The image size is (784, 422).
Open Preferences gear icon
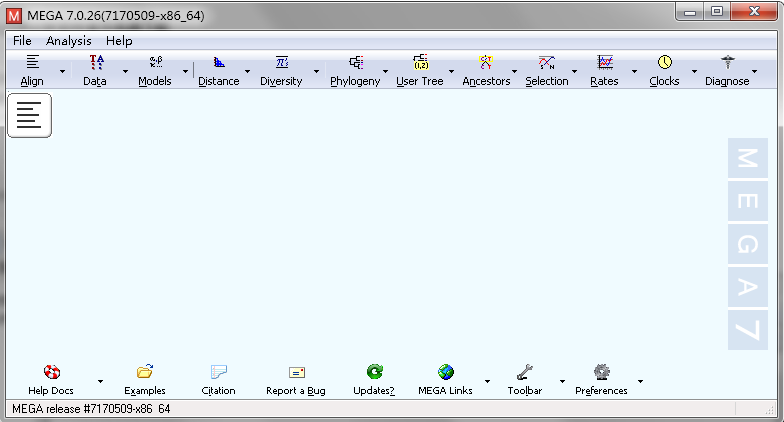pos(602,372)
